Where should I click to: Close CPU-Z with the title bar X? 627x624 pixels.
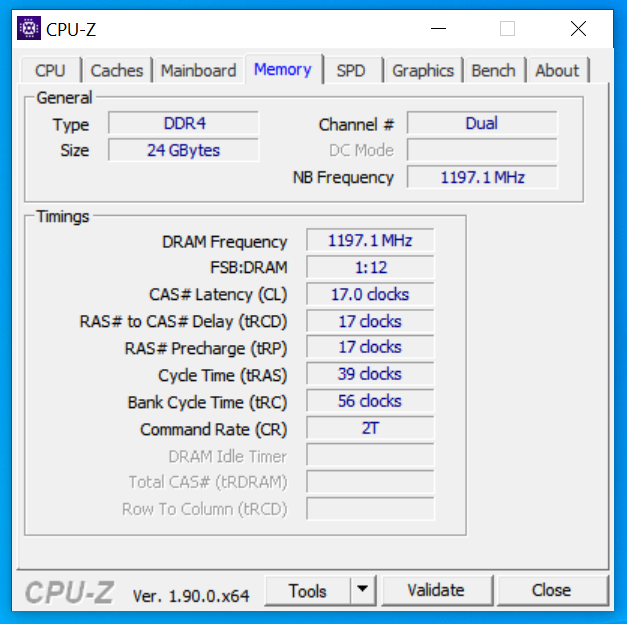point(578,29)
